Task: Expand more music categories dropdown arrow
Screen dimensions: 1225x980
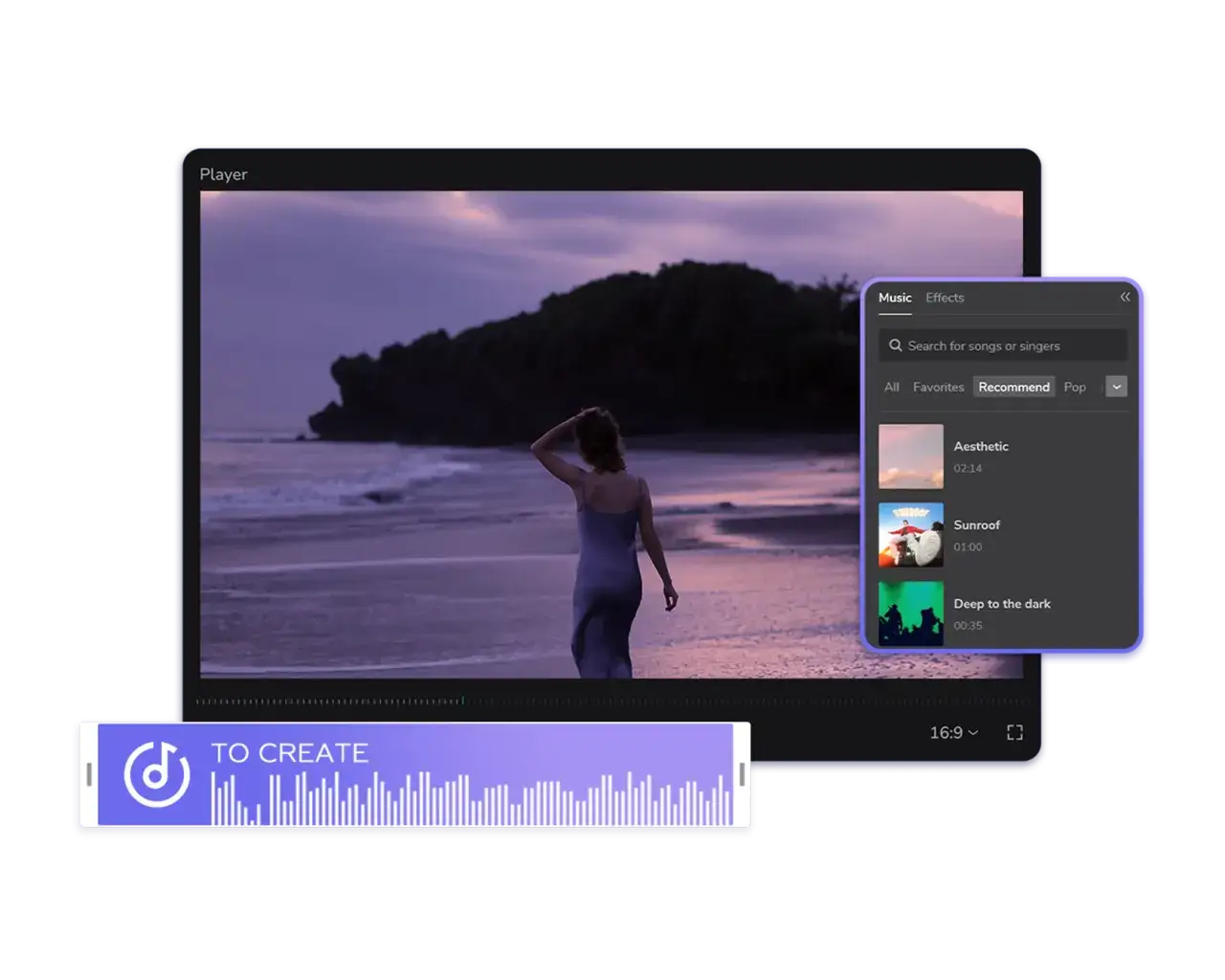Action: tap(1116, 387)
